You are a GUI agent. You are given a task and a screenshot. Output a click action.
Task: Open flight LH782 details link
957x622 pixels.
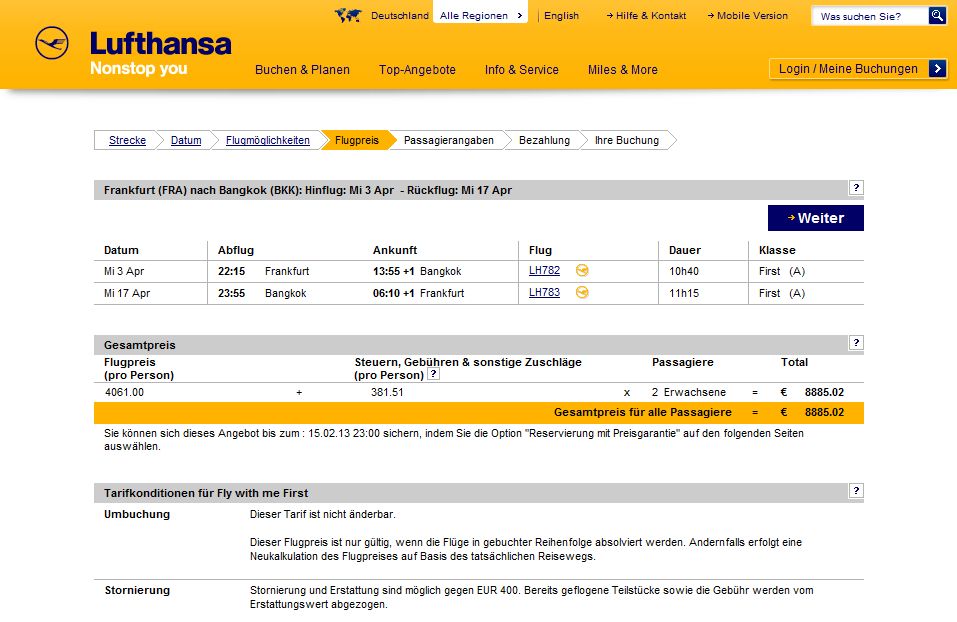click(x=544, y=270)
